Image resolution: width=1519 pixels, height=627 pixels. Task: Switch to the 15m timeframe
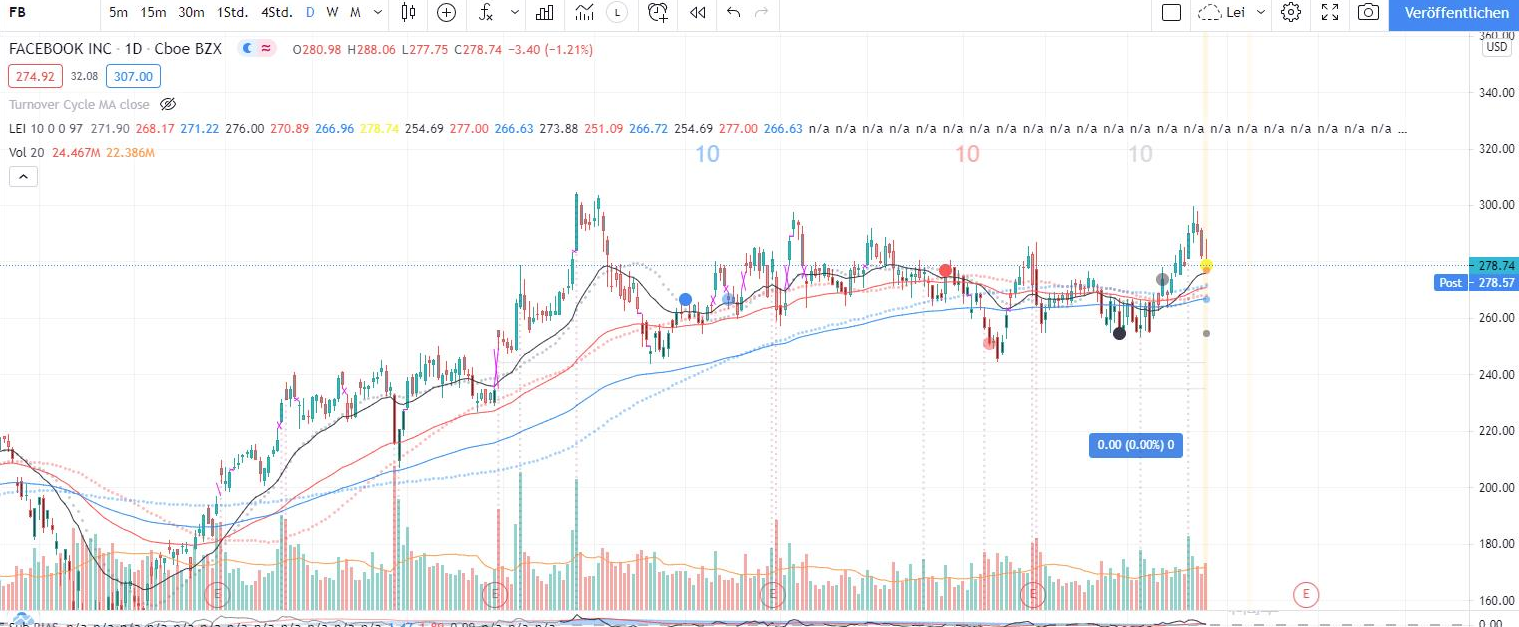coord(153,12)
